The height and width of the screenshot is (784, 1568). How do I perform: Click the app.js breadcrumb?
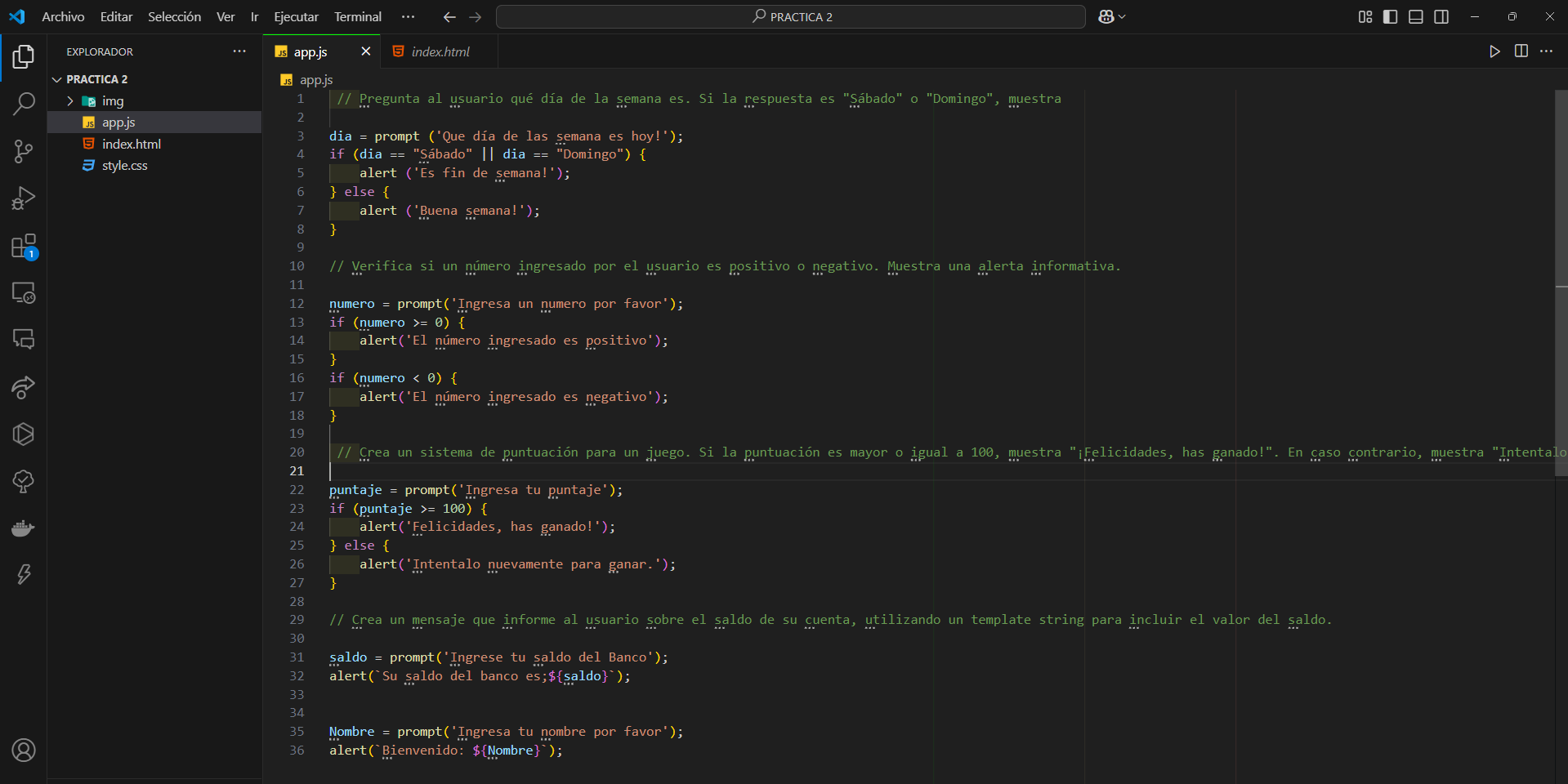(307, 80)
